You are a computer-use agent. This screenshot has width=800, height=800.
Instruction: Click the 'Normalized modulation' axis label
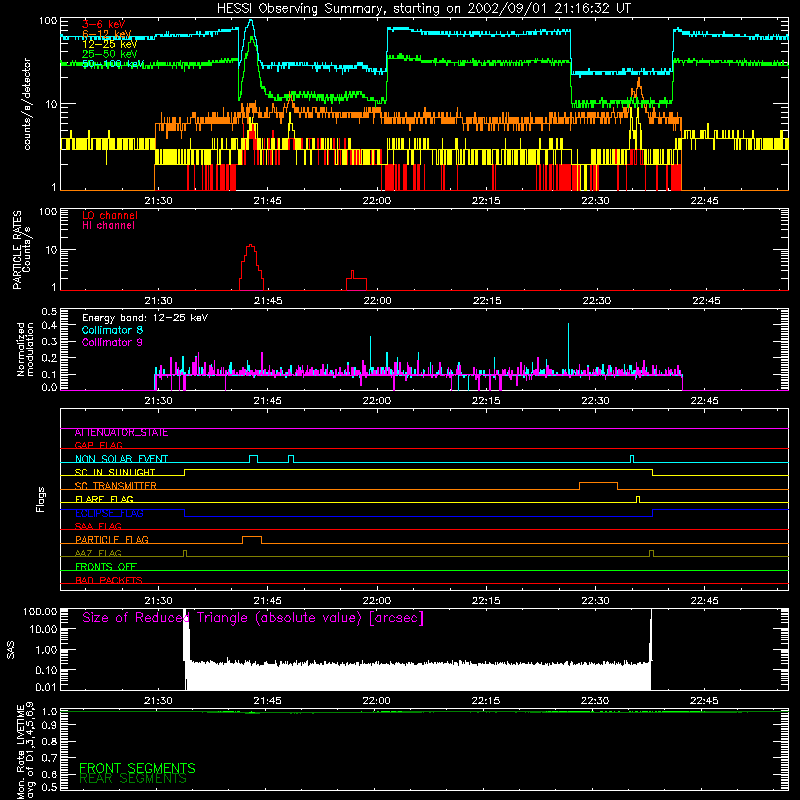point(25,349)
